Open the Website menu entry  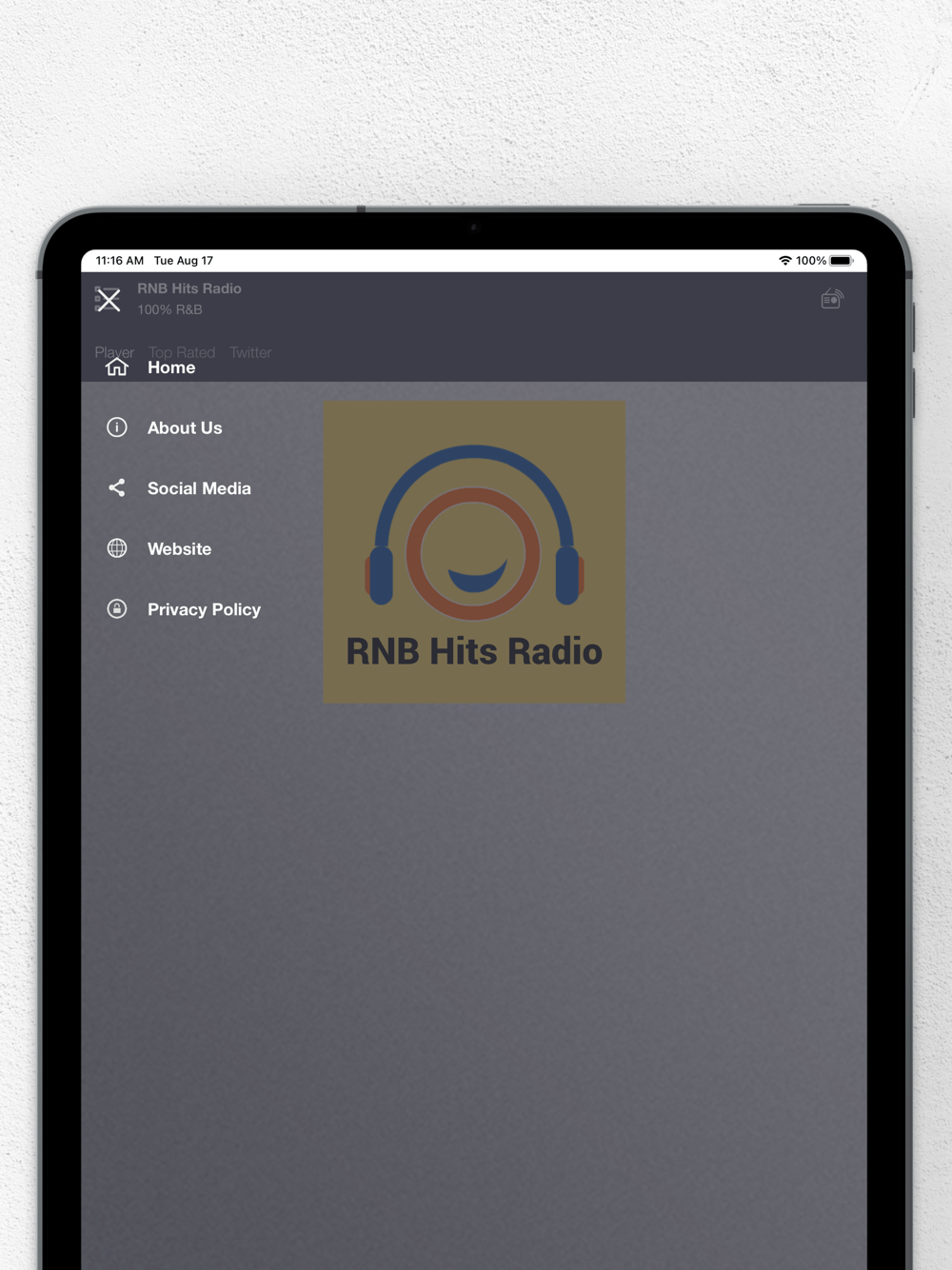pyautogui.click(x=179, y=549)
